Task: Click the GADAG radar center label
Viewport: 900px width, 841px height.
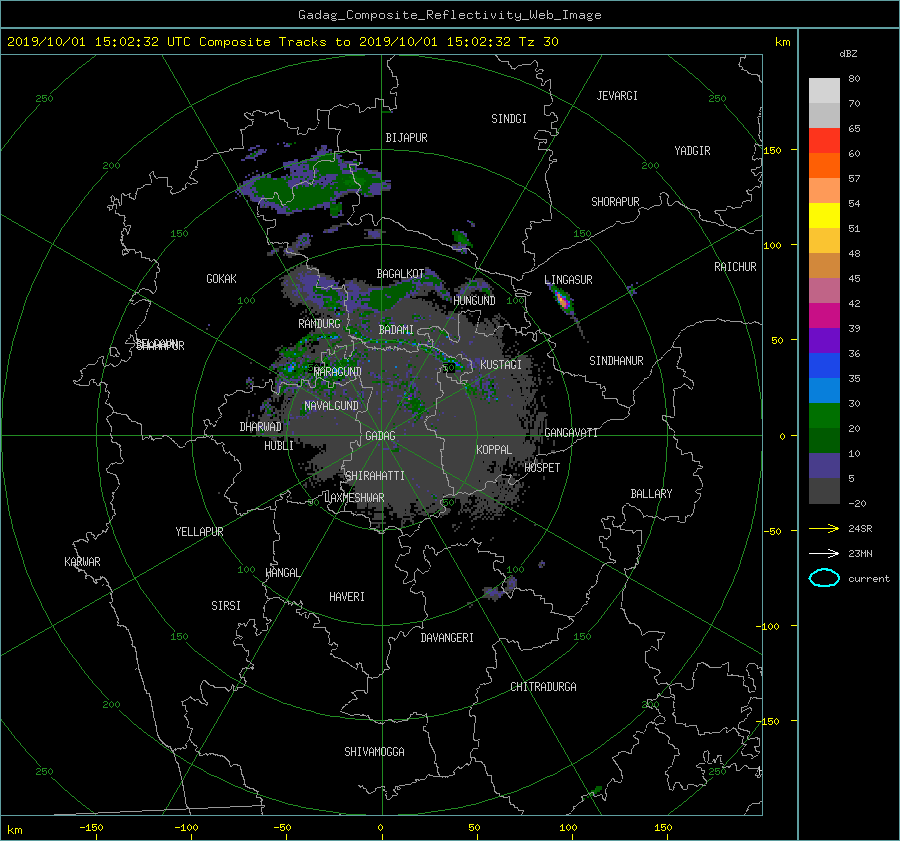Action: (381, 436)
